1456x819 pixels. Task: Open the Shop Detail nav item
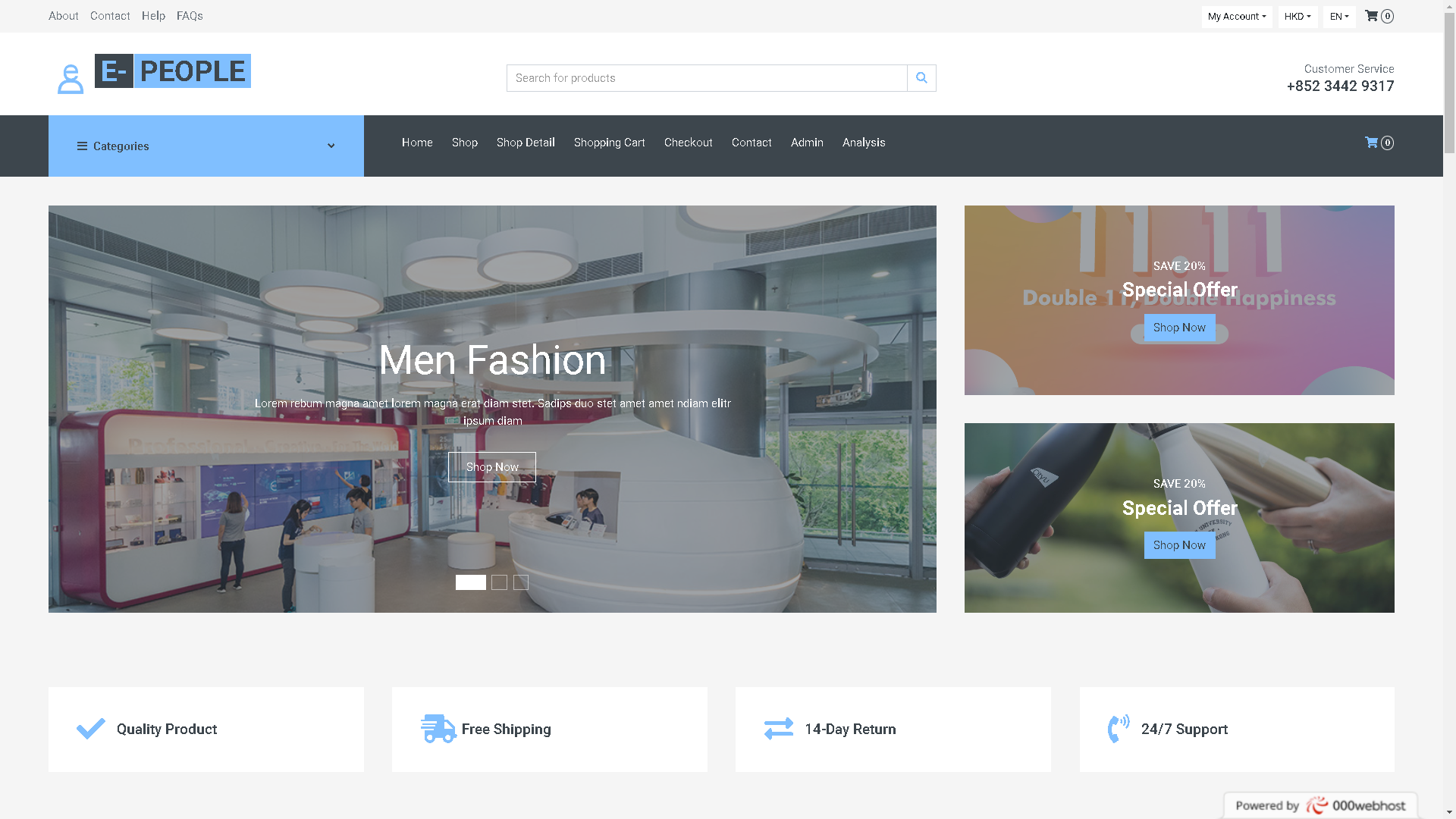pos(526,143)
